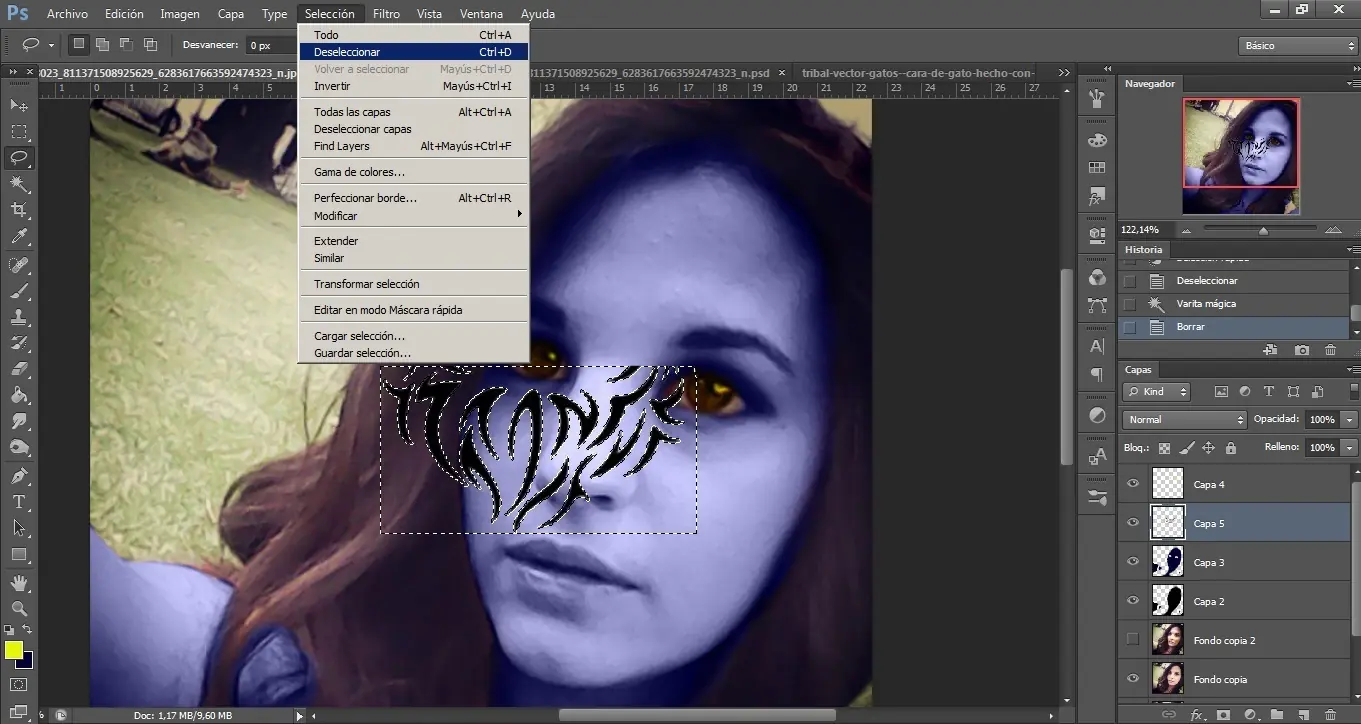
Task: Click the Add to Selection mode icon
Action: pyautogui.click(x=102, y=45)
